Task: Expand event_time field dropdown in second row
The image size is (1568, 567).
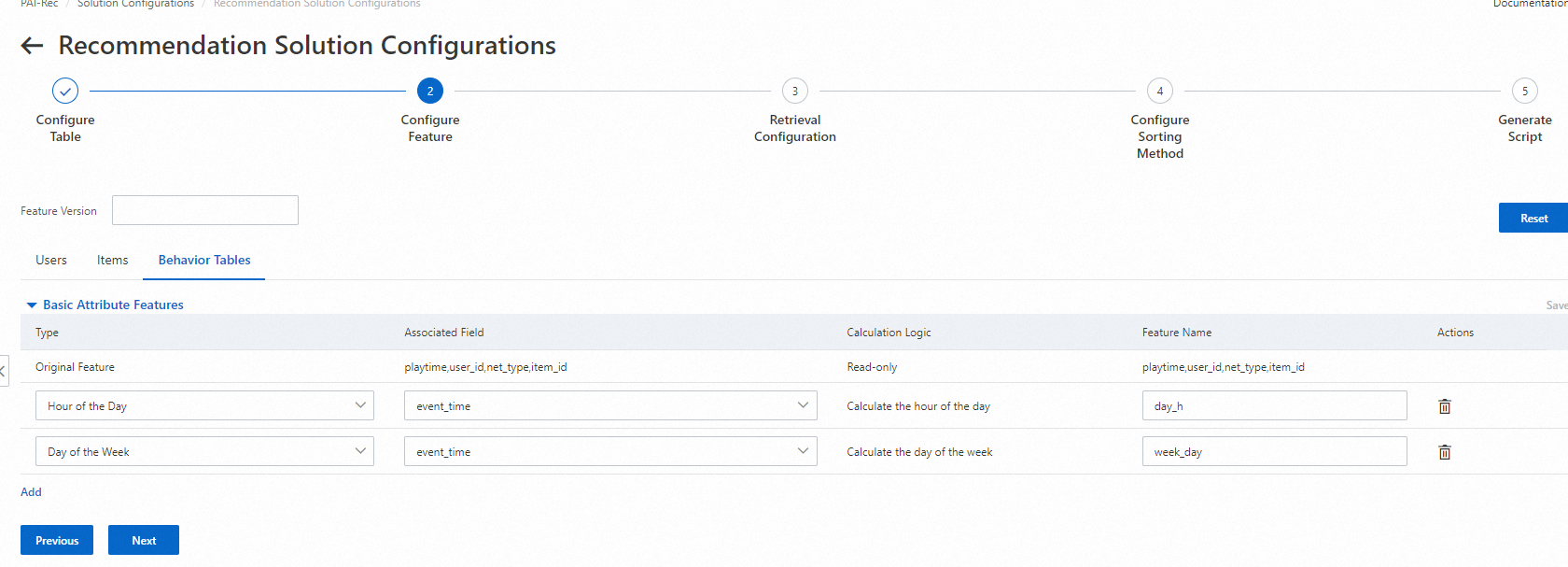Action: pyautogui.click(x=610, y=452)
